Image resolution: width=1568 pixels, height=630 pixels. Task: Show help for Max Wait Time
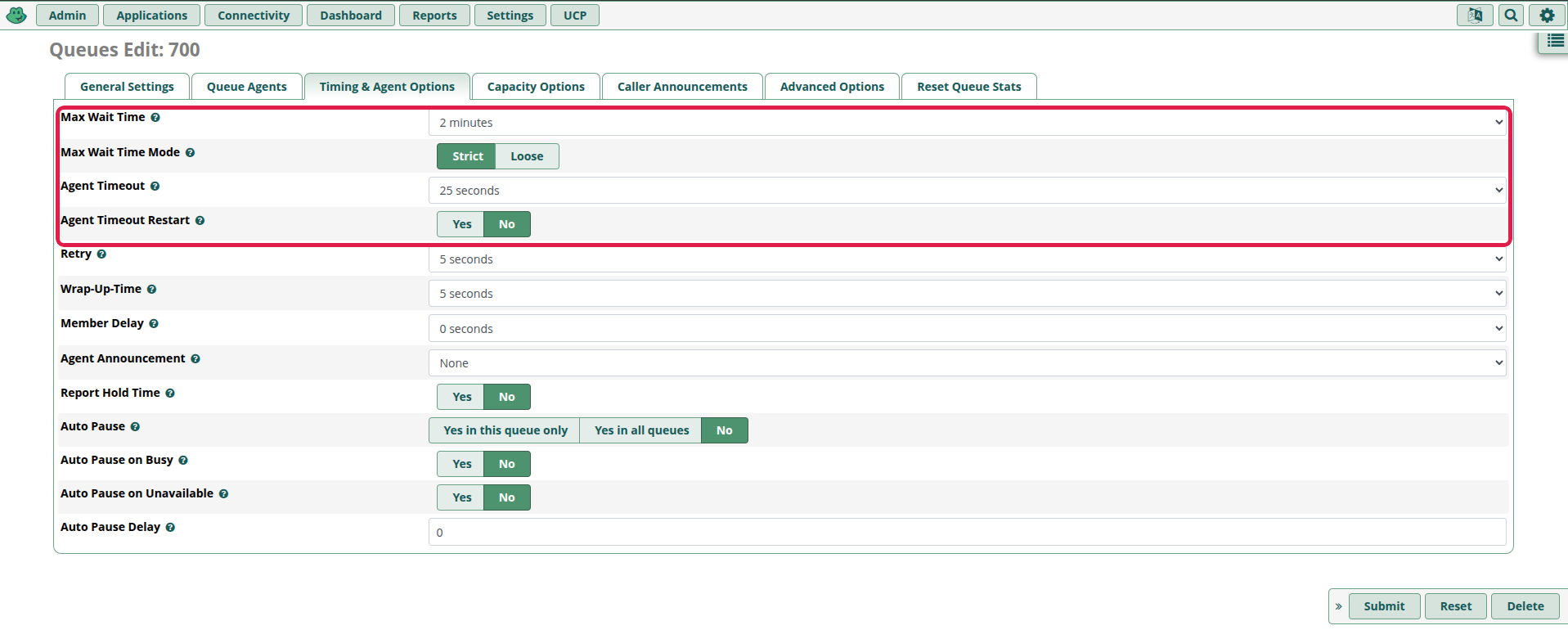tap(155, 118)
